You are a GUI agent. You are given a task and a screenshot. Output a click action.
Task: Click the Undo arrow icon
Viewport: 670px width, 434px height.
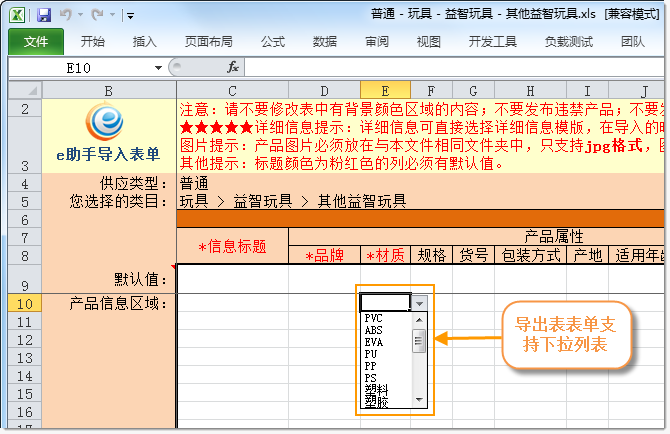(67, 15)
